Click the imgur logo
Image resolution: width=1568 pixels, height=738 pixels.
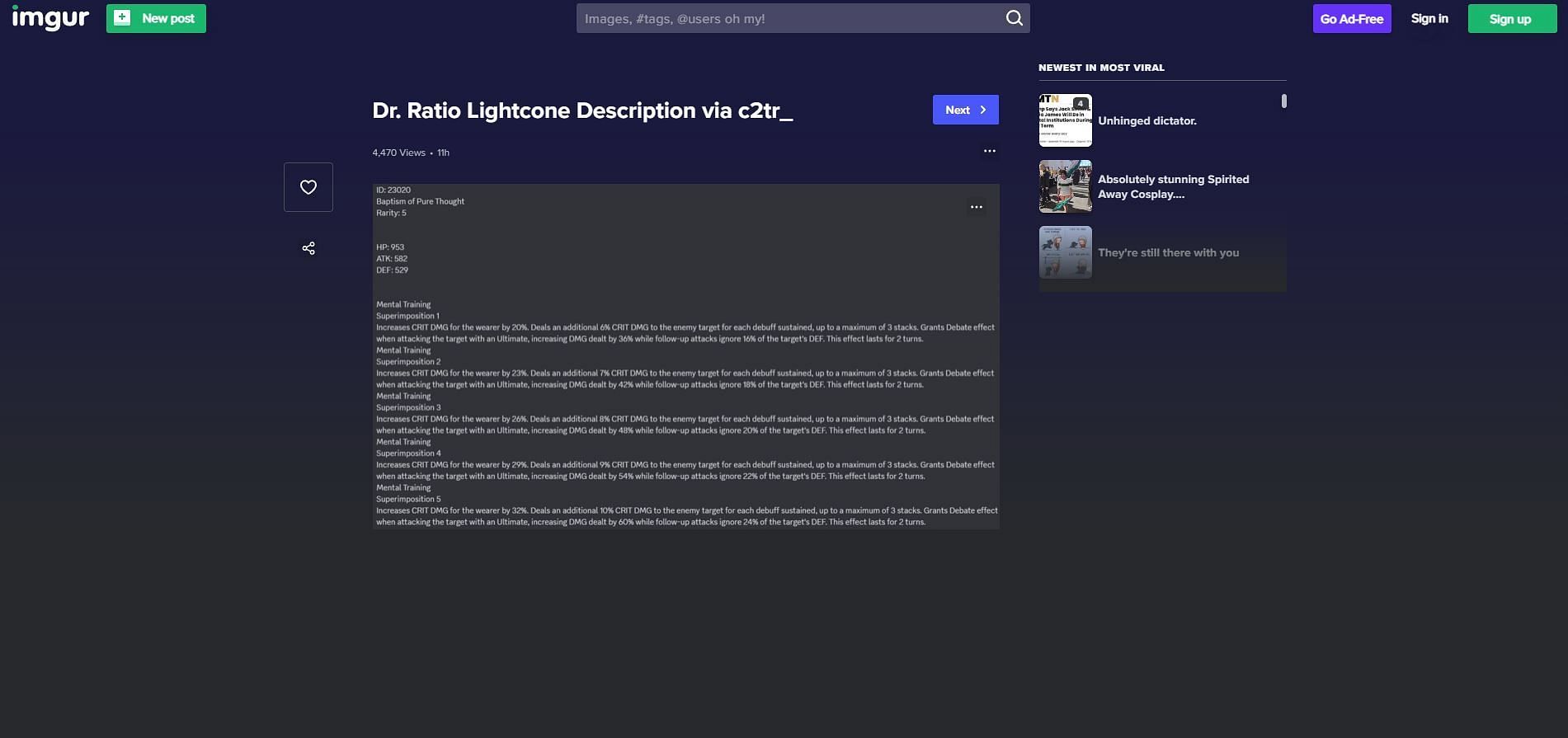click(50, 18)
